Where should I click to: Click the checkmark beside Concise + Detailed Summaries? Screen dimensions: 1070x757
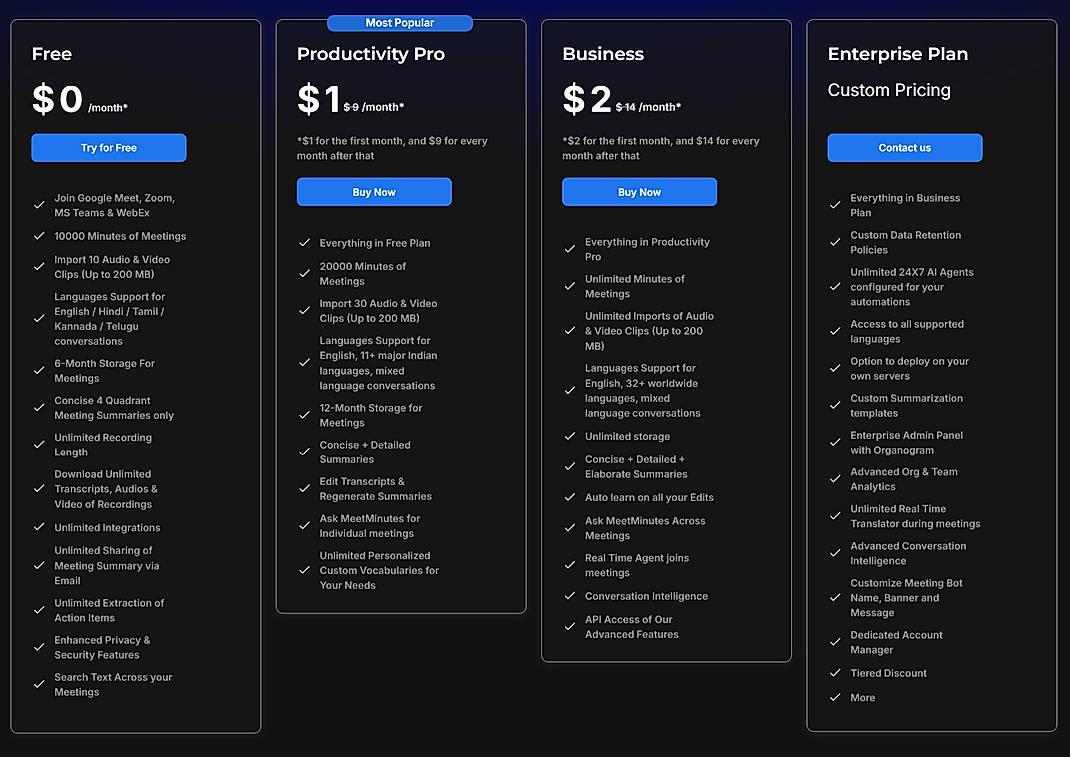[x=305, y=452]
